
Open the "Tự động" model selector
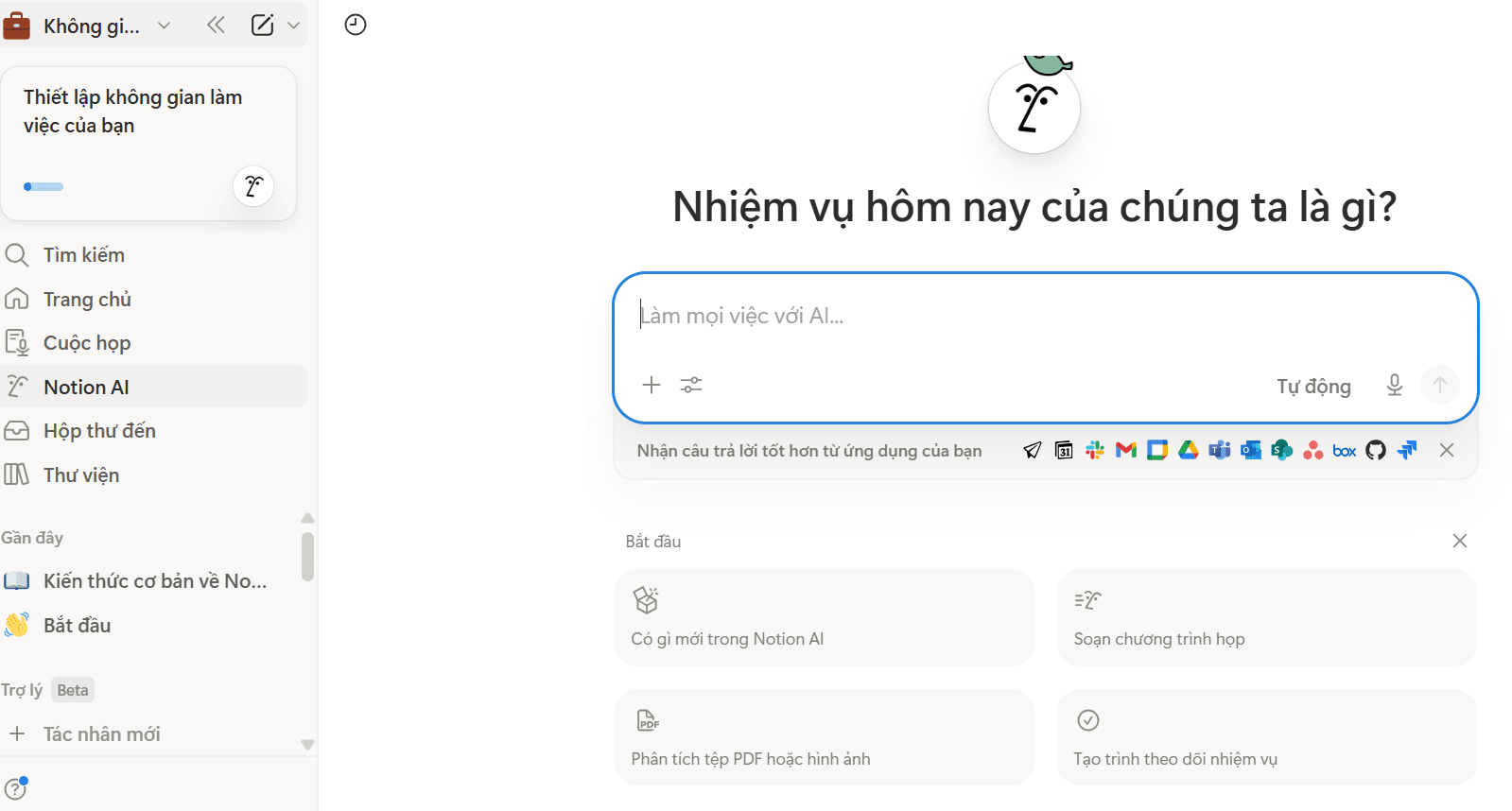[x=1313, y=386]
